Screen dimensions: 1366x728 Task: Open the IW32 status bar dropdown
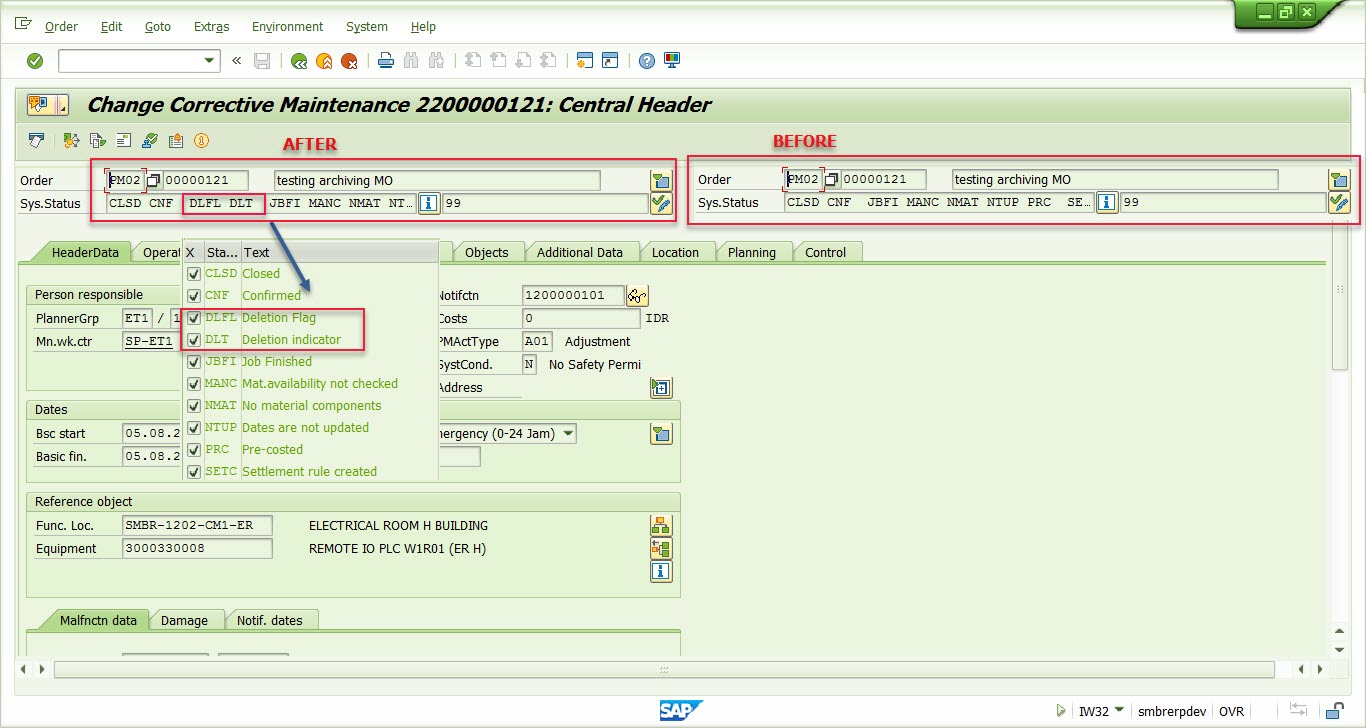(x=1118, y=711)
